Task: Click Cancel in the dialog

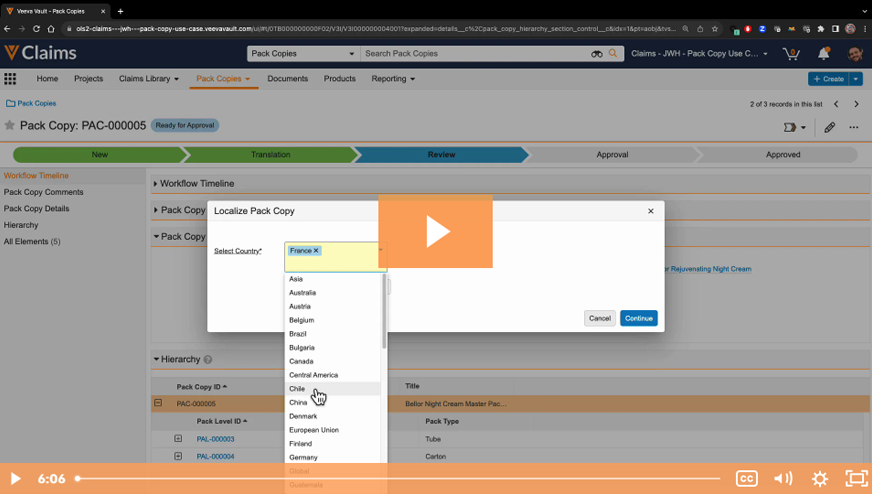Action: coord(600,318)
